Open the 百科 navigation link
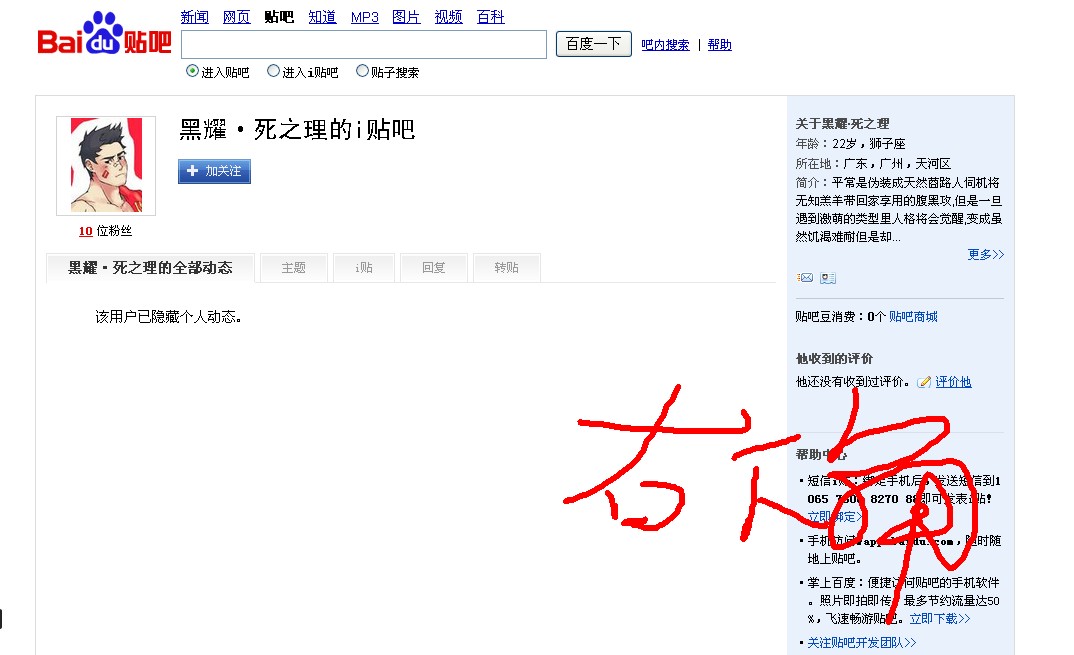 coord(490,17)
